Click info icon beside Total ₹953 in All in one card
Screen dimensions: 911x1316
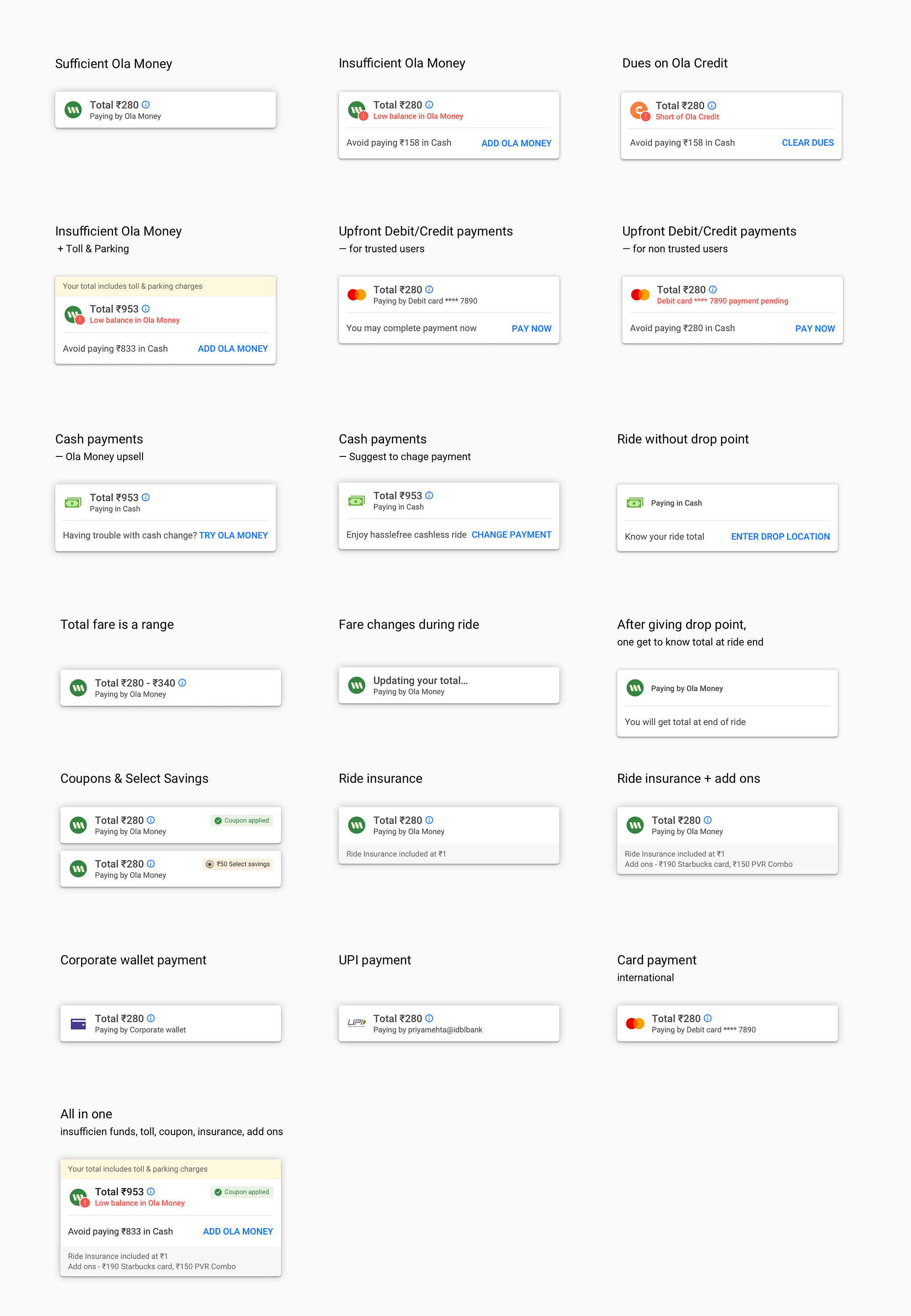(x=151, y=1192)
